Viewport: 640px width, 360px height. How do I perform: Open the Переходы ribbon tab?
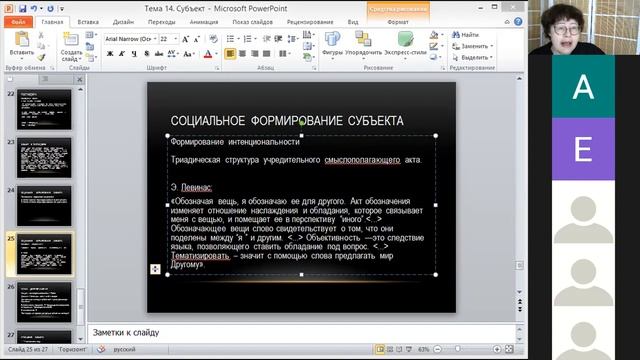pos(162,22)
